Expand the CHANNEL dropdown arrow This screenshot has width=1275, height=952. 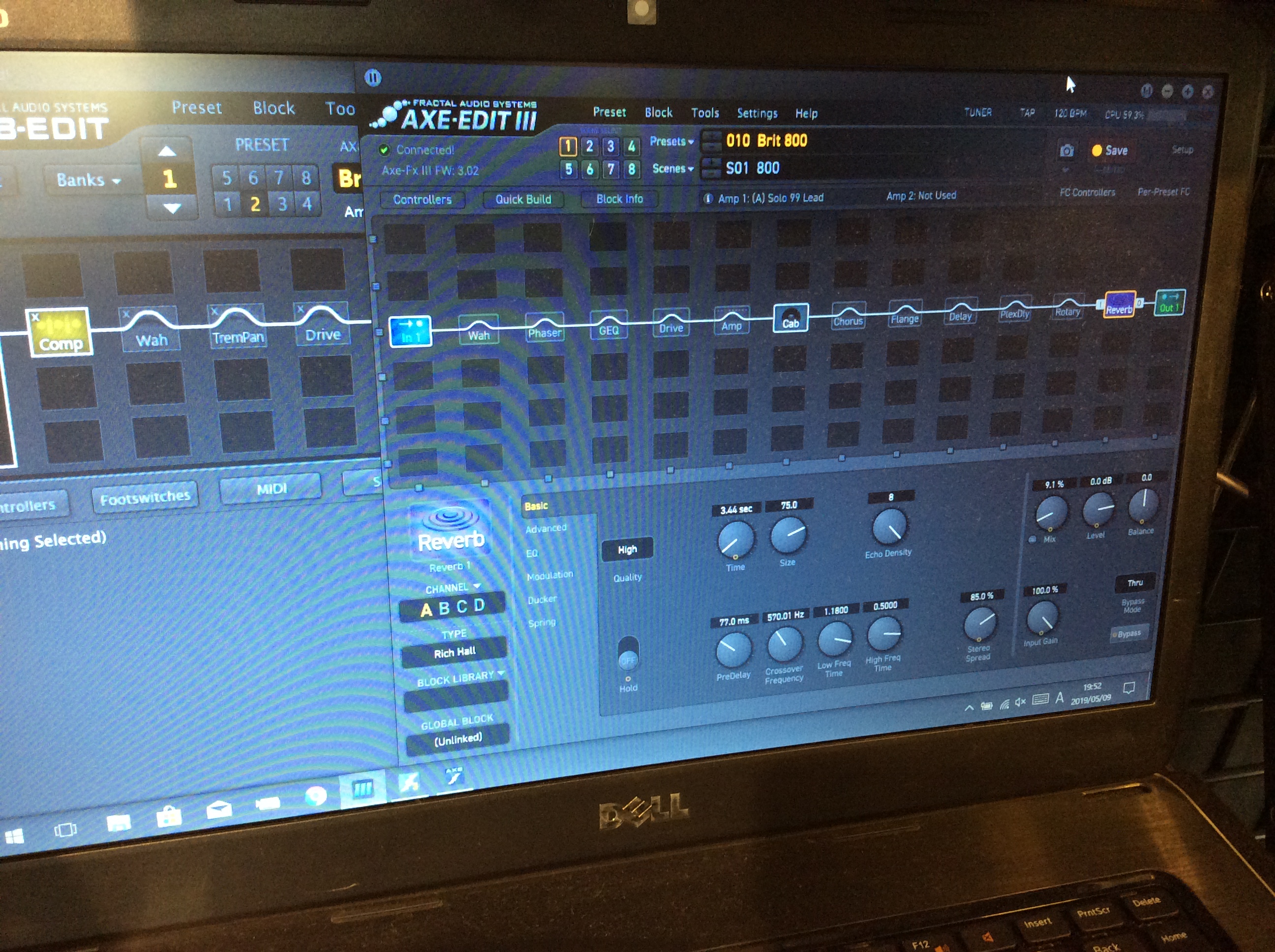pyautogui.click(x=477, y=586)
